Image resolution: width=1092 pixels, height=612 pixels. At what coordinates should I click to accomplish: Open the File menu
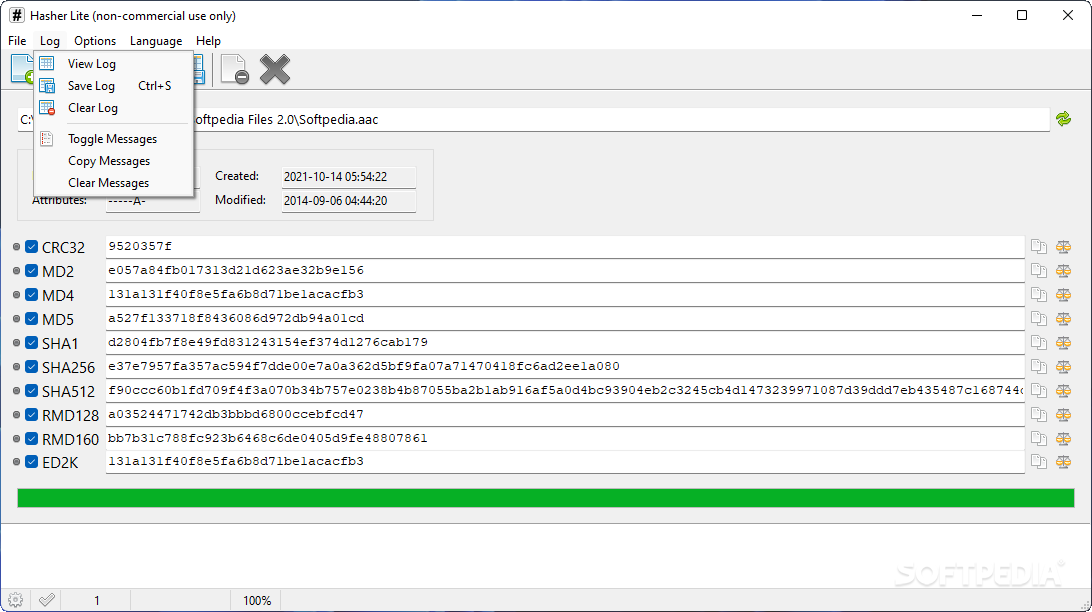point(17,40)
